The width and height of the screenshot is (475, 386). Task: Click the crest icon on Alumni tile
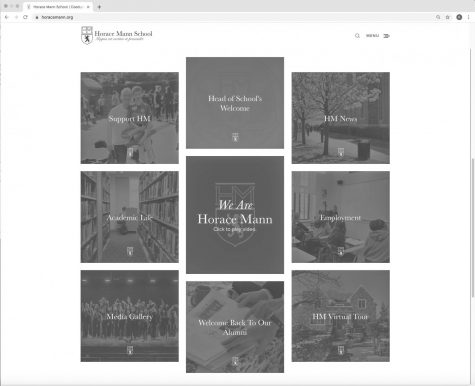click(x=235, y=361)
